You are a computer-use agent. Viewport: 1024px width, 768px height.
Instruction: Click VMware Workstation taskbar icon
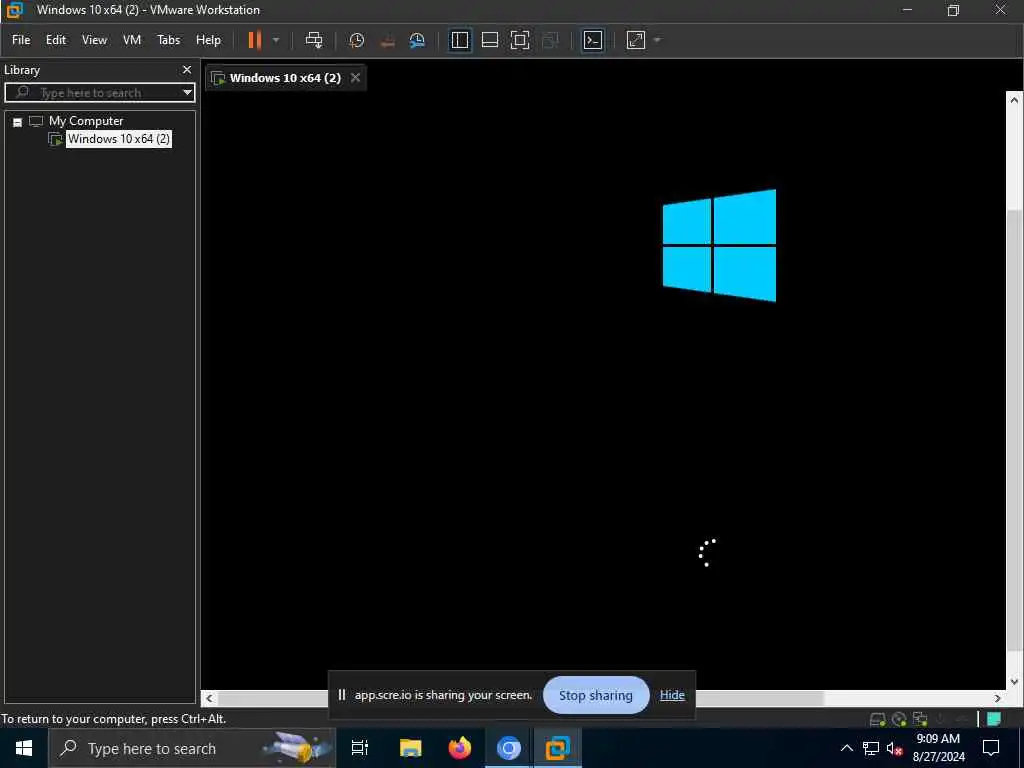(x=558, y=748)
